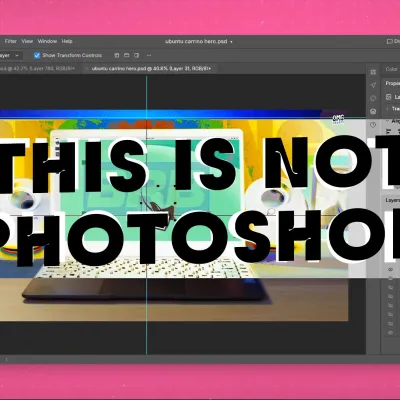Open the three-dots more options button
This screenshot has width=400, height=400.
tap(149, 55)
